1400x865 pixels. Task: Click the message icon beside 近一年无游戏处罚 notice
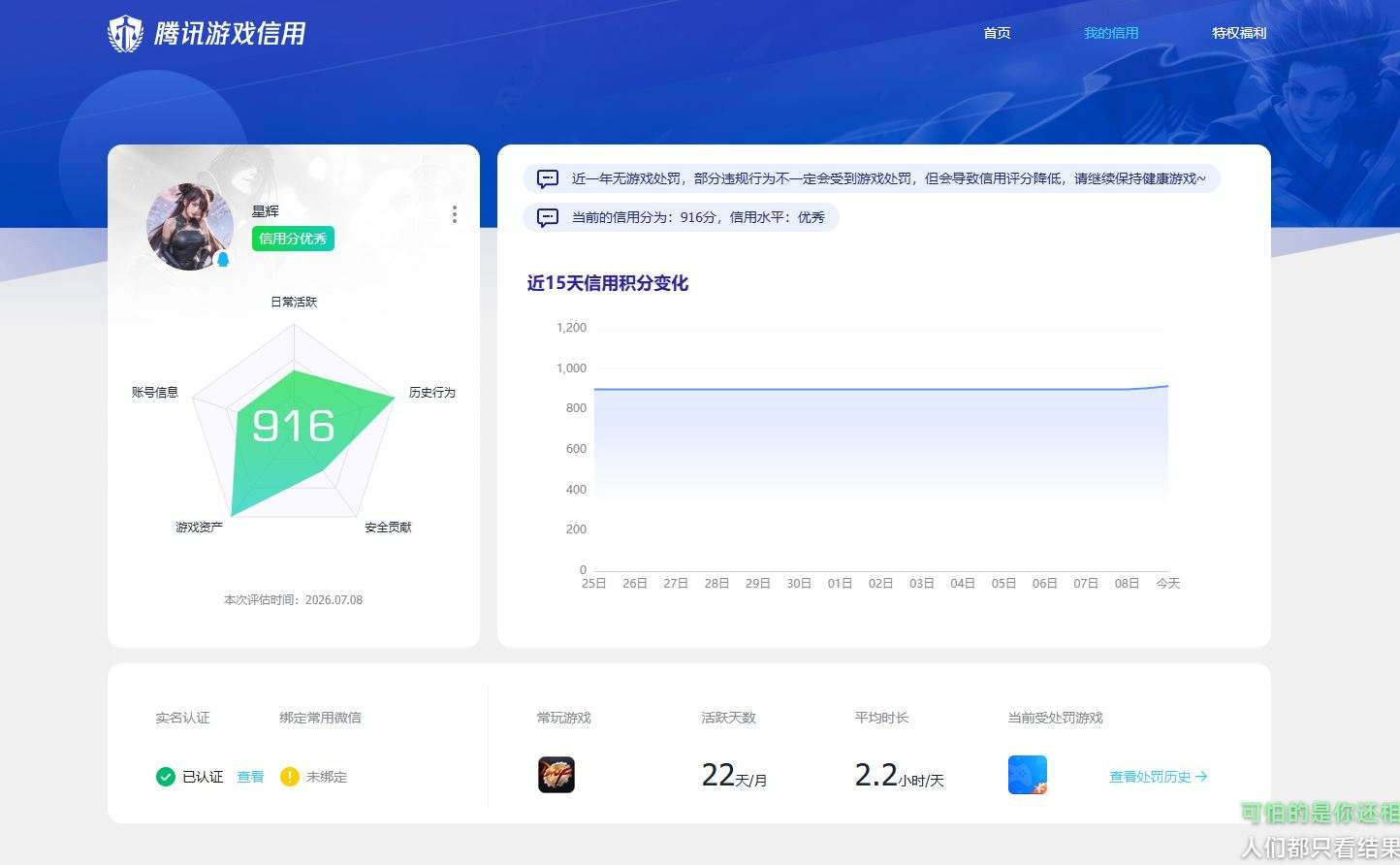[x=548, y=179]
